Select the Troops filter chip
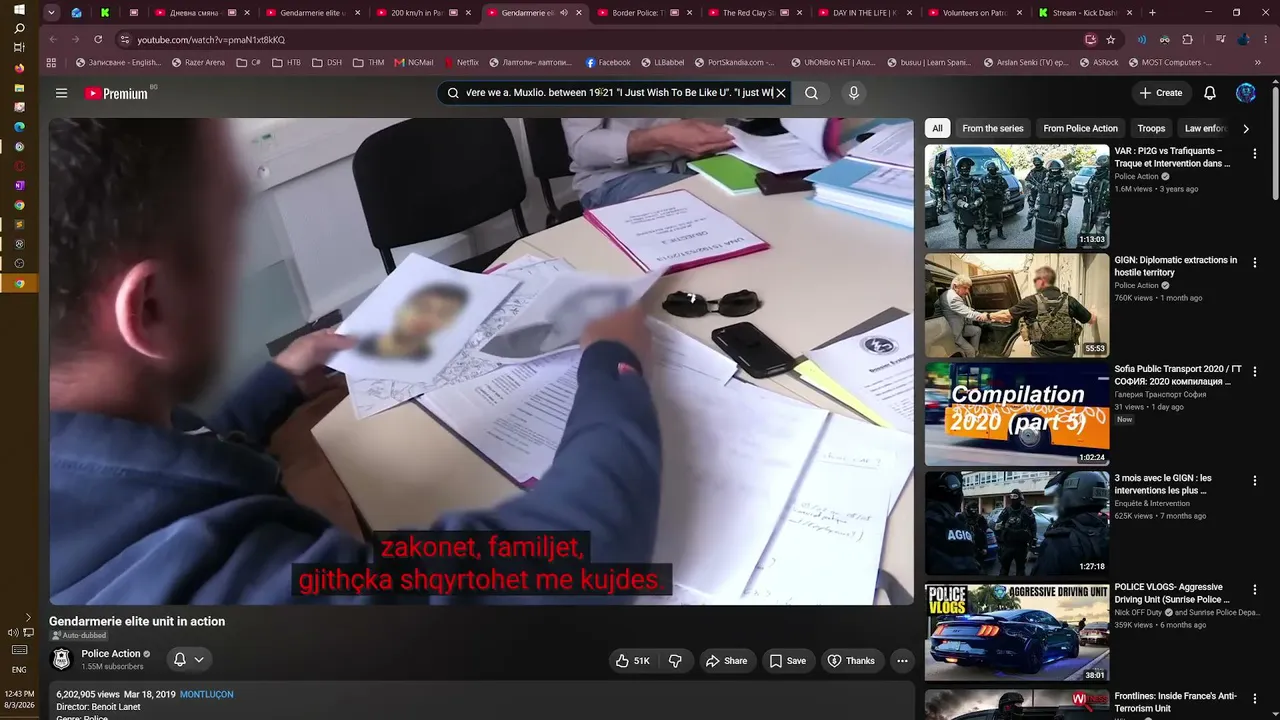 point(1151,128)
